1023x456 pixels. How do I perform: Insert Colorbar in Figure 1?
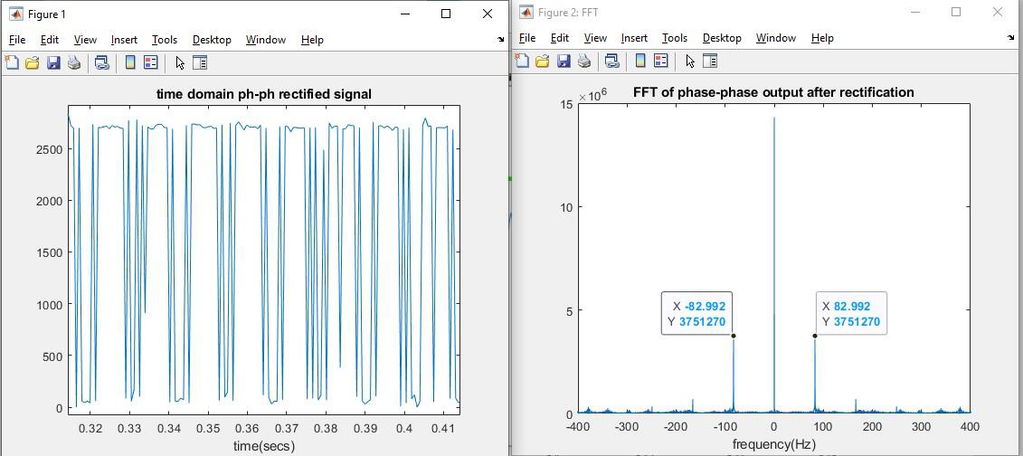130,63
